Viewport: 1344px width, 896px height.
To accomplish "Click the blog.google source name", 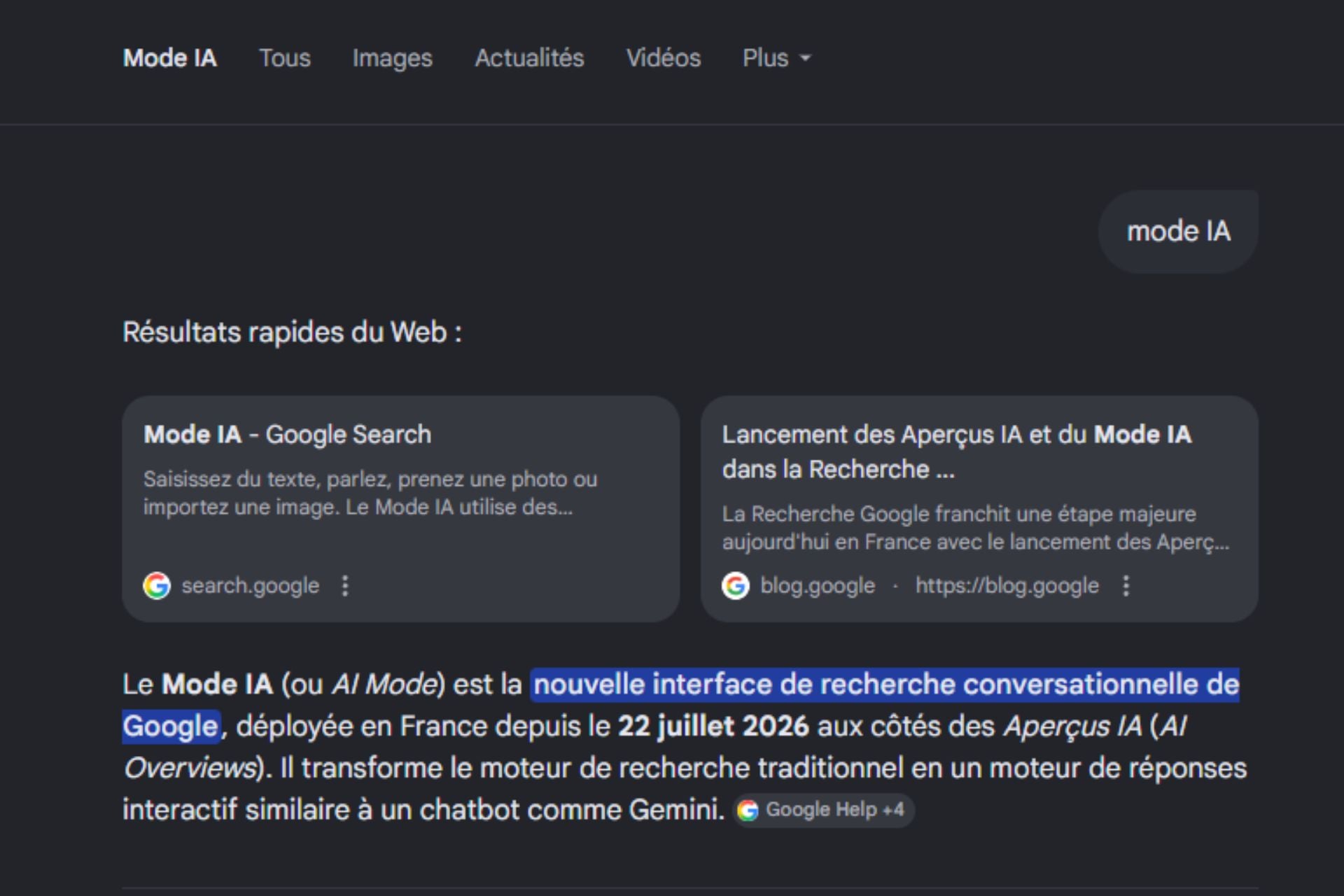I will tap(818, 586).
